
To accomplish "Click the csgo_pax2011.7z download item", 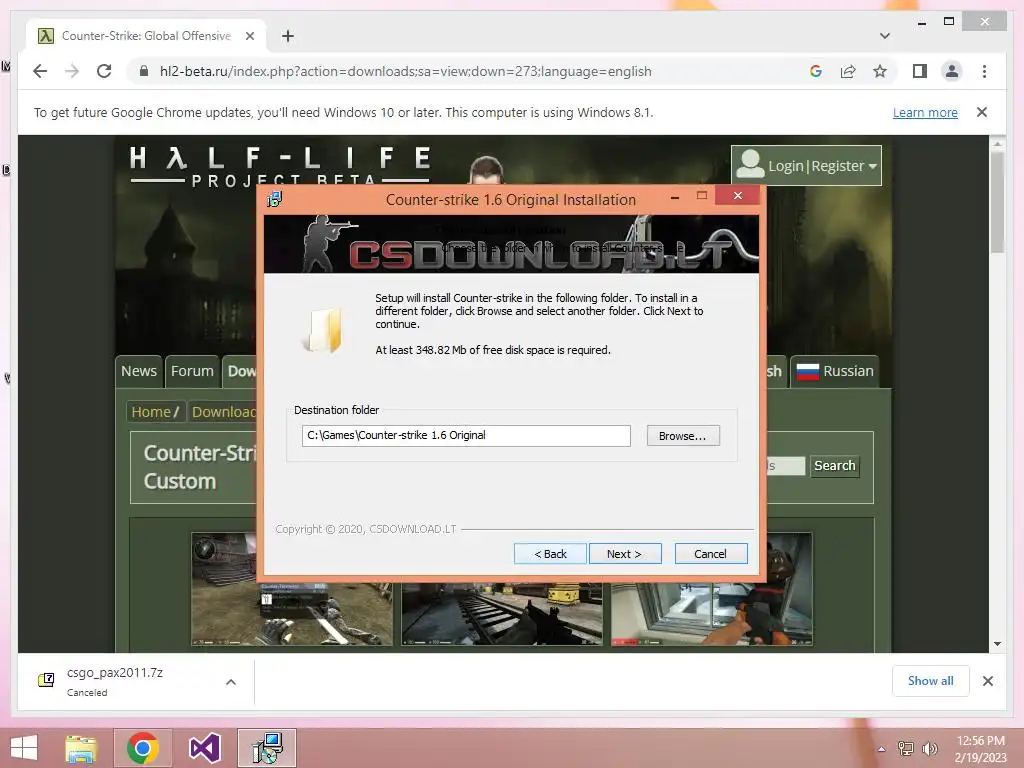I will pyautogui.click(x=114, y=681).
